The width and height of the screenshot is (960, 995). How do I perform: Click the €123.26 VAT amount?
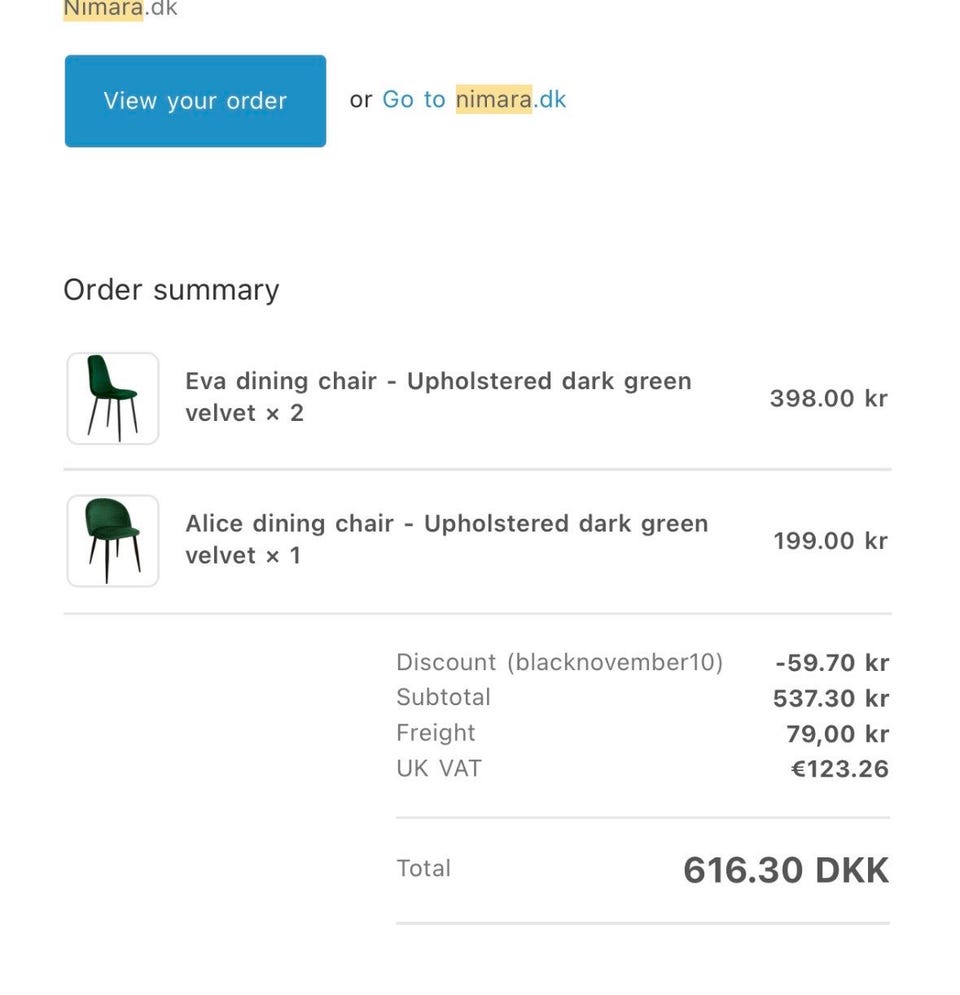click(x=839, y=769)
